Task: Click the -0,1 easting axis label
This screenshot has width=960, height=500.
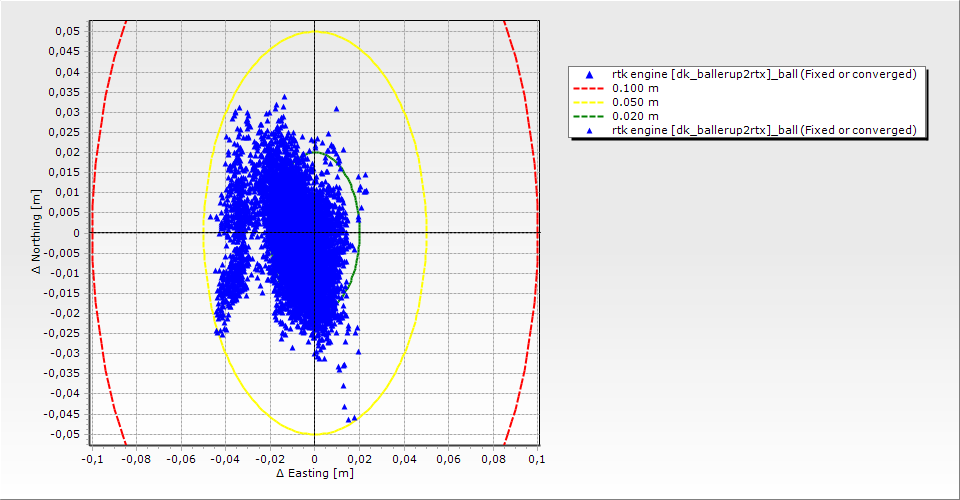Action: coord(92,459)
